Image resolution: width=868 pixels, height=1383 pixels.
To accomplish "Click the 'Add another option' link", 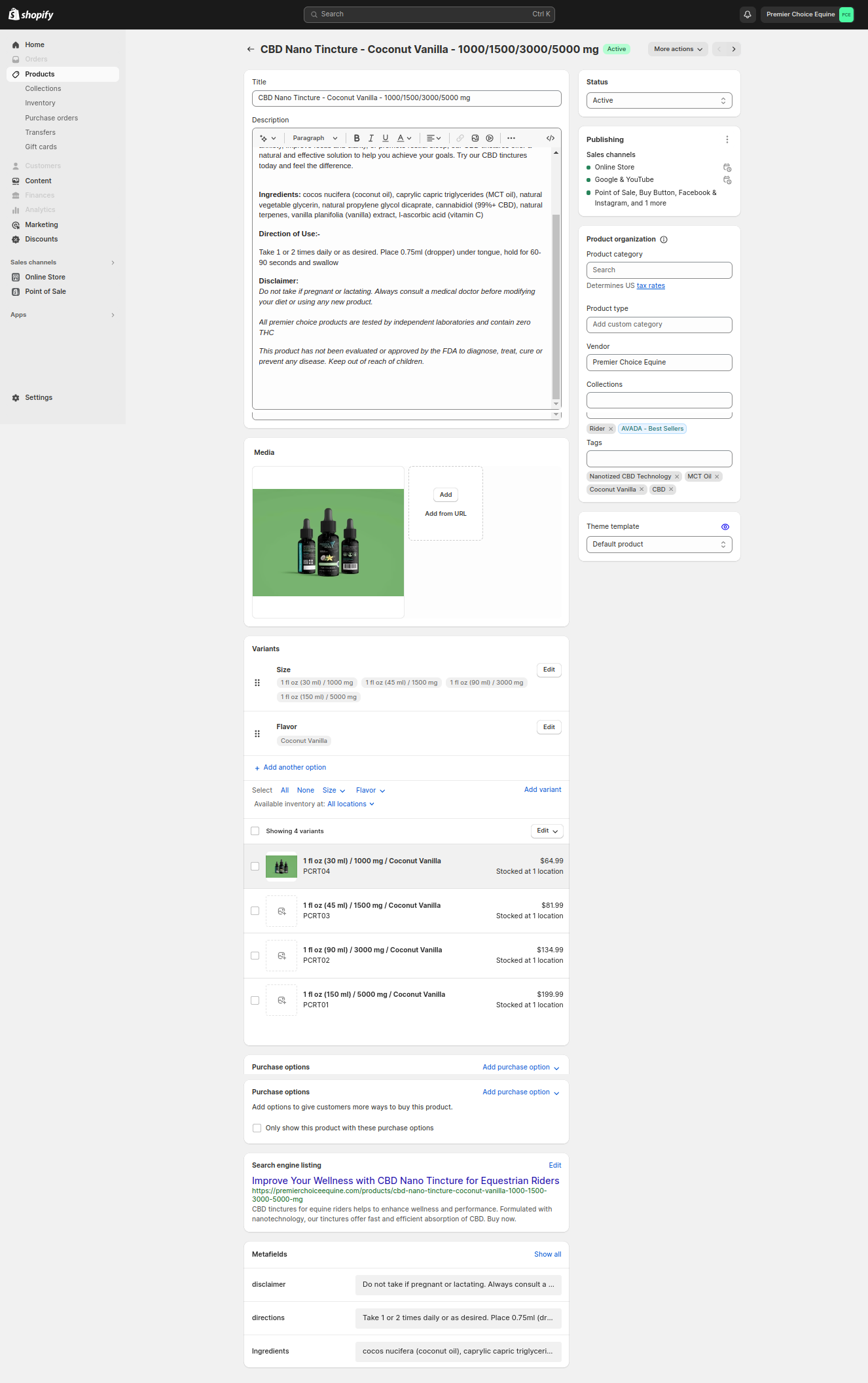I will pyautogui.click(x=294, y=768).
